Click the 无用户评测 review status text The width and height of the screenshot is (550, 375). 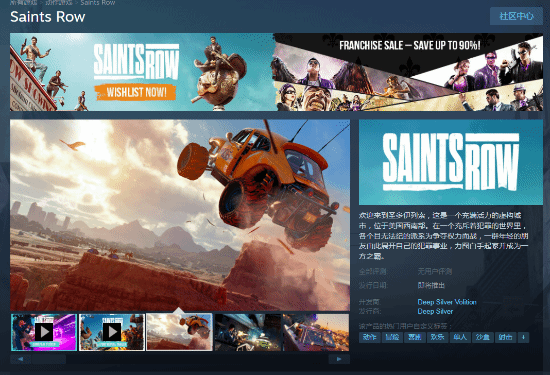point(435,271)
